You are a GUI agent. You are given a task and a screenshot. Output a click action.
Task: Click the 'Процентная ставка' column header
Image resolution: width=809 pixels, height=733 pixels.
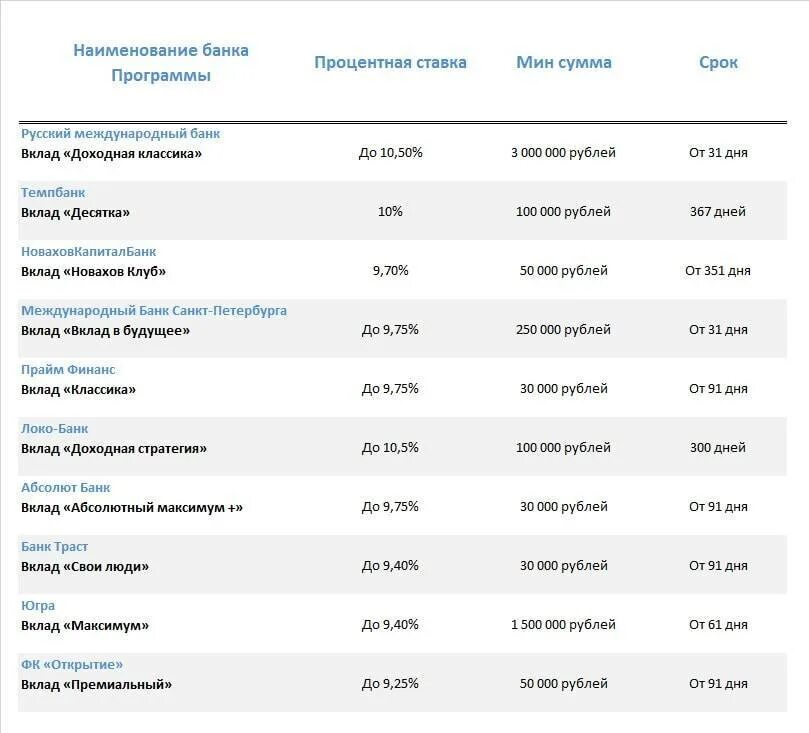[x=390, y=62]
